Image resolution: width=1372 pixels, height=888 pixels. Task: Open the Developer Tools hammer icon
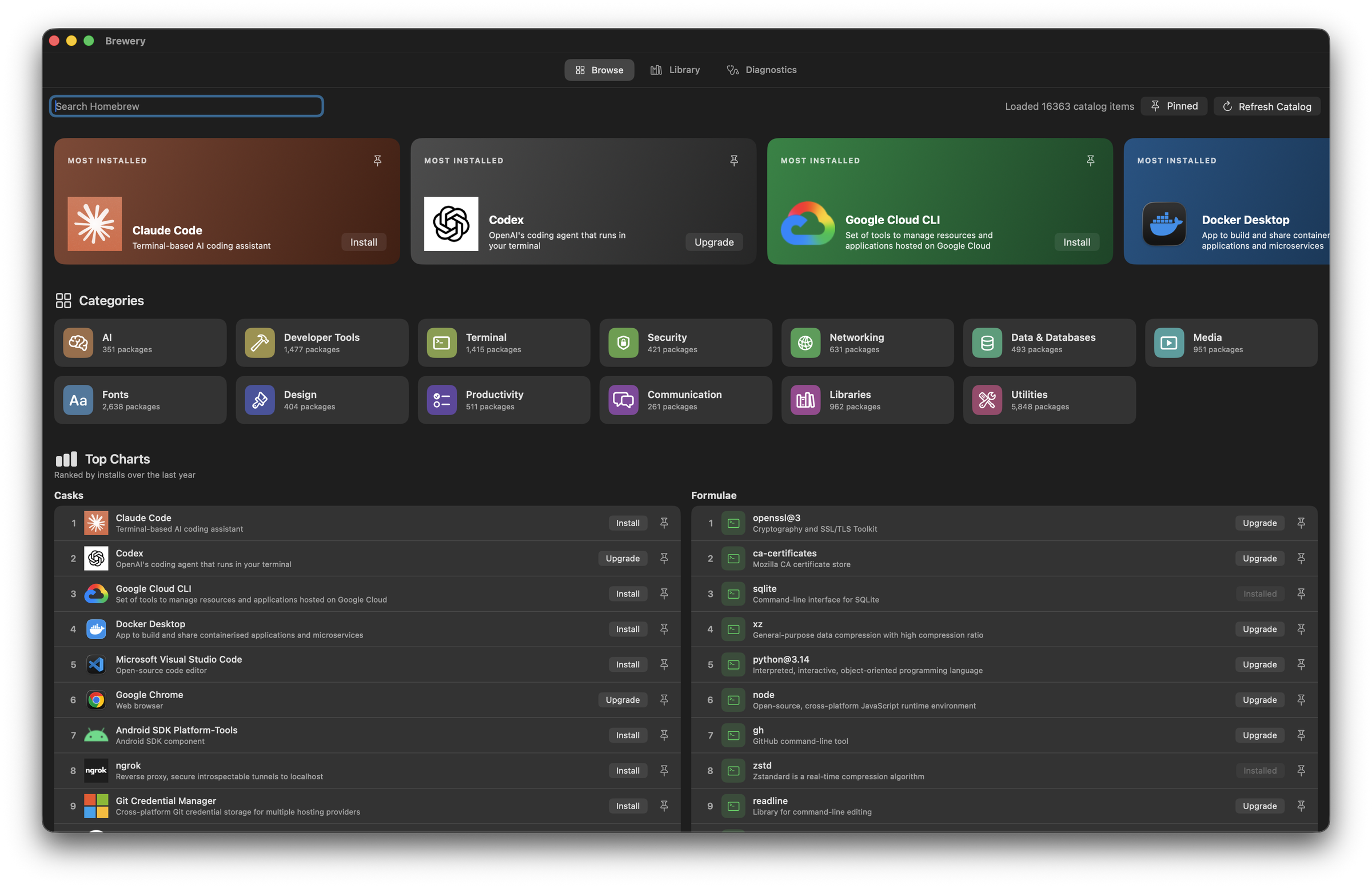(x=260, y=343)
